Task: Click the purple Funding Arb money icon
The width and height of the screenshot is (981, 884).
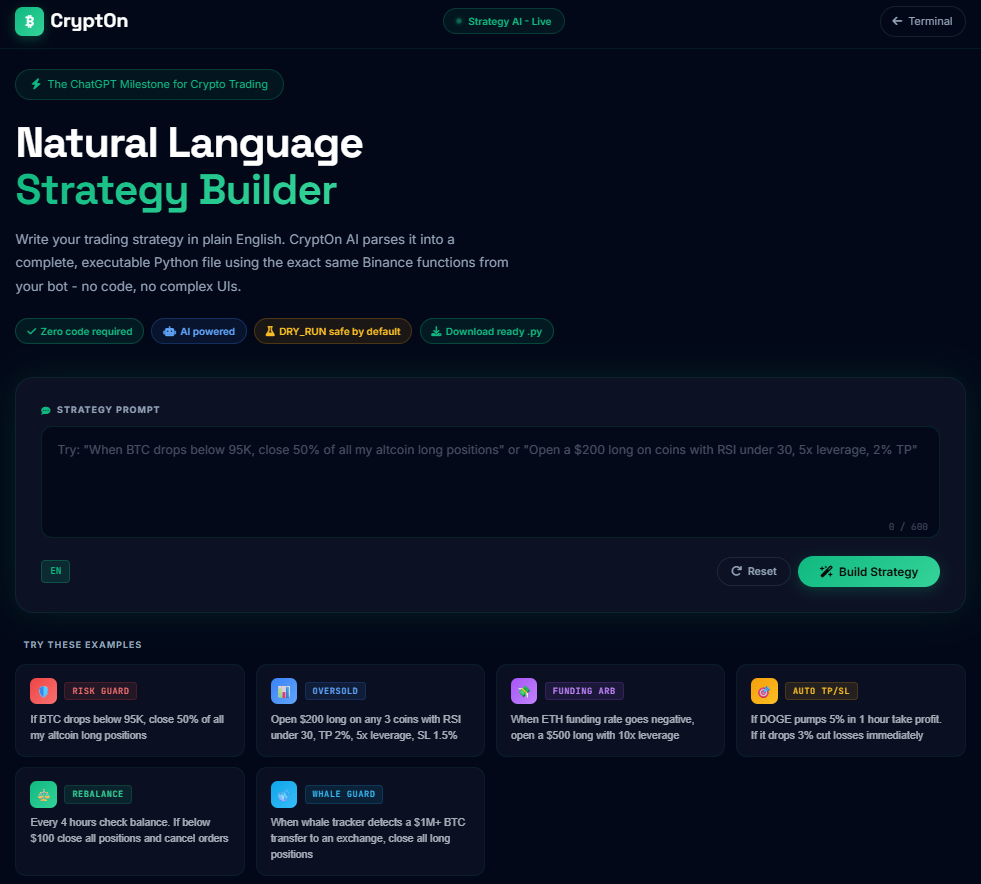Action: click(x=524, y=691)
